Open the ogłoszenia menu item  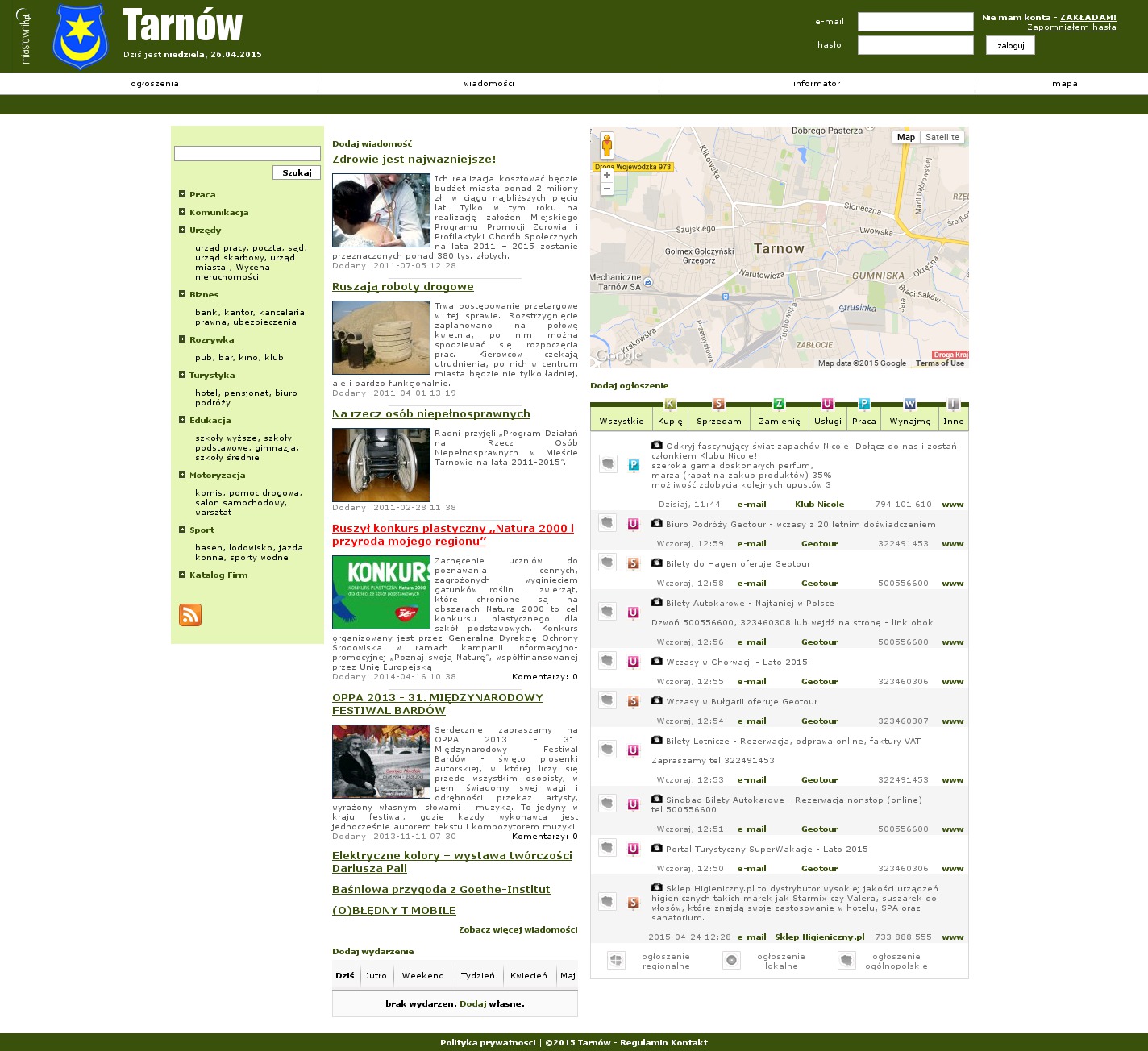click(155, 84)
